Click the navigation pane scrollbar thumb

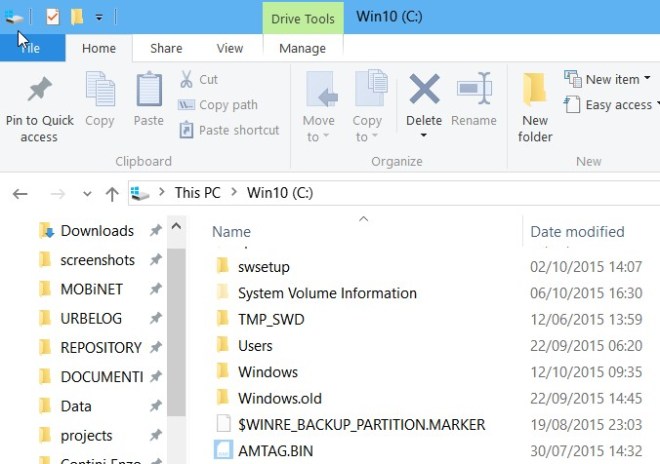click(x=176, y=332)
